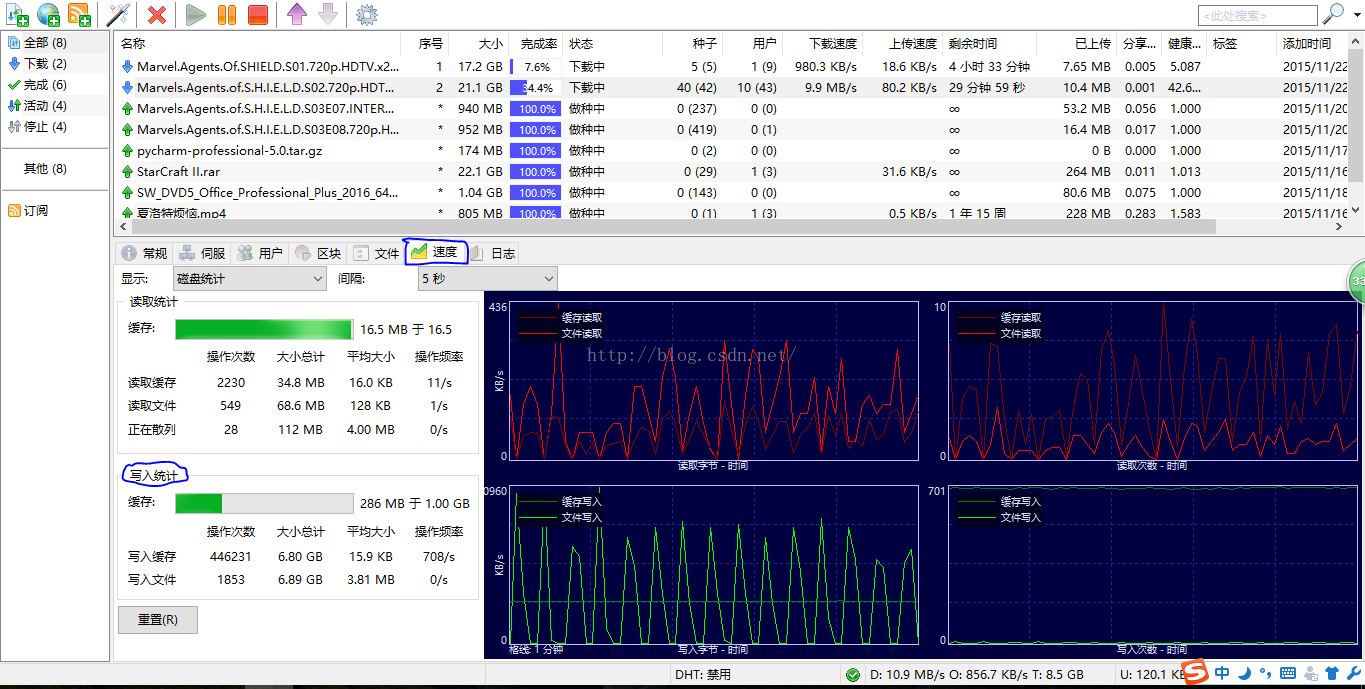Switch to the 速度 speed tab
1365x689 pixels.
pos(435,252)
